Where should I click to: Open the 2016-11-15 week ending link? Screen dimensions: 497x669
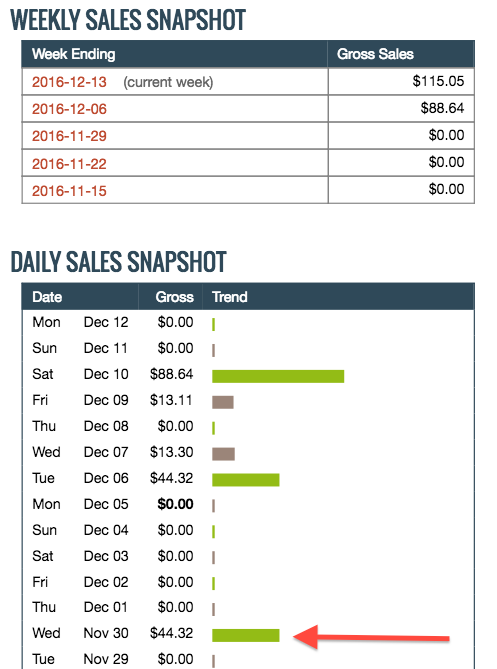(x=69, y=191)
